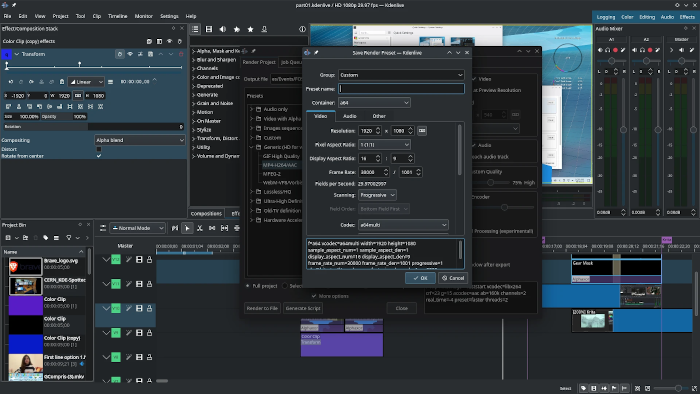Switch to the Audio tab in preset dialog
700x394 pixels.
click(350, 116)
